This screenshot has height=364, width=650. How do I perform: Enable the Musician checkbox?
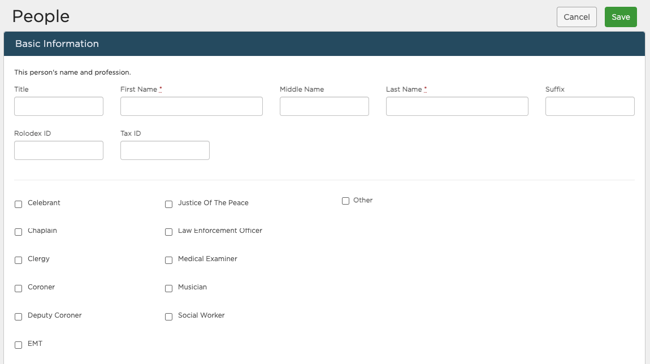pos(169,288)
